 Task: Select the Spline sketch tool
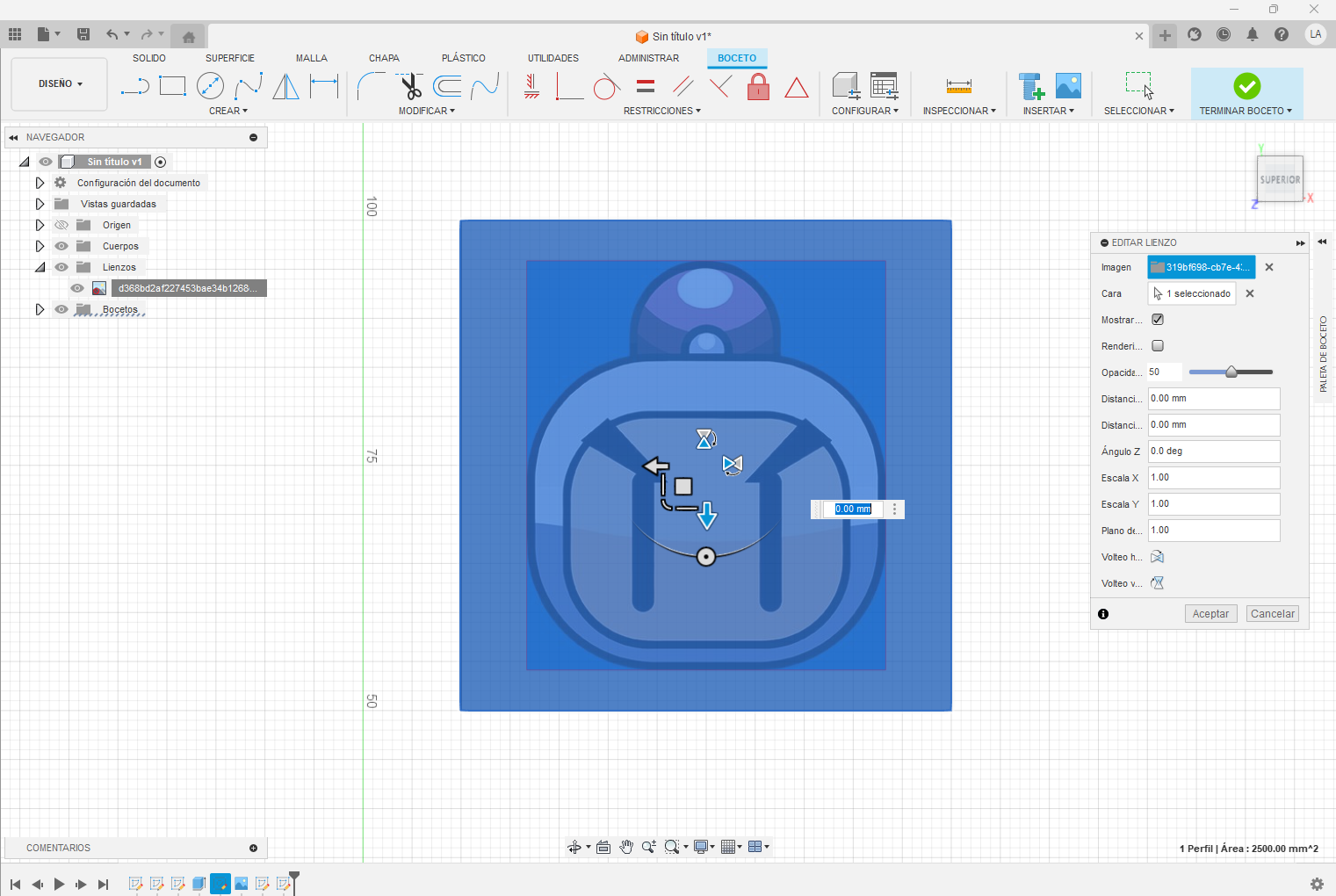(x=249, y=86)
